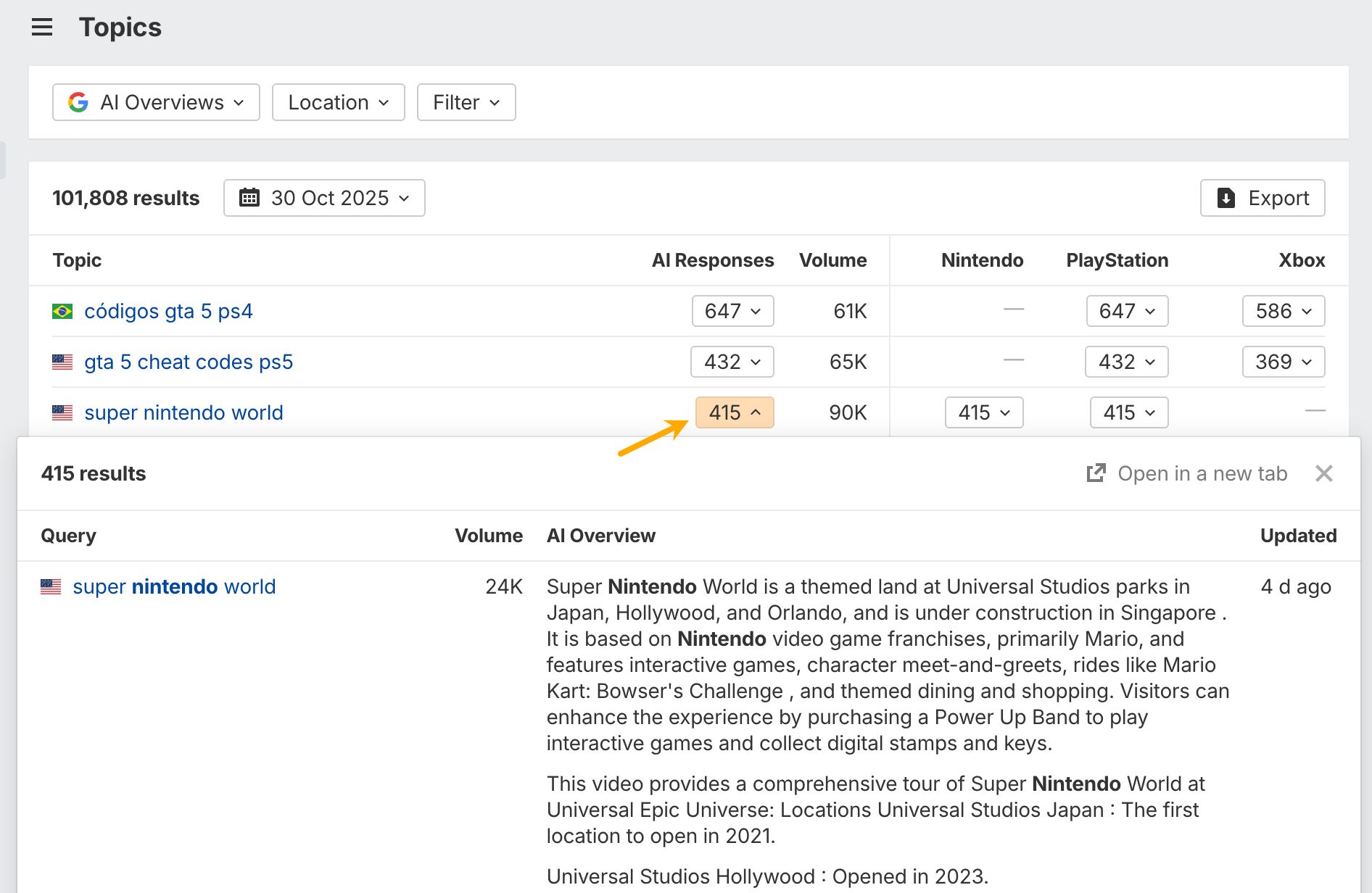
Task: Click the Brazil flag beside códigos gta 5 ps4
Action: click(62, 311)
